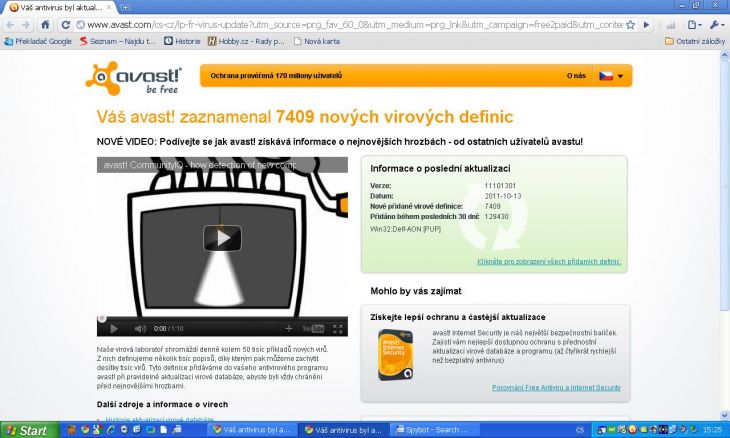
Task: Open the Windows Start button
Action: pos(29,430)
